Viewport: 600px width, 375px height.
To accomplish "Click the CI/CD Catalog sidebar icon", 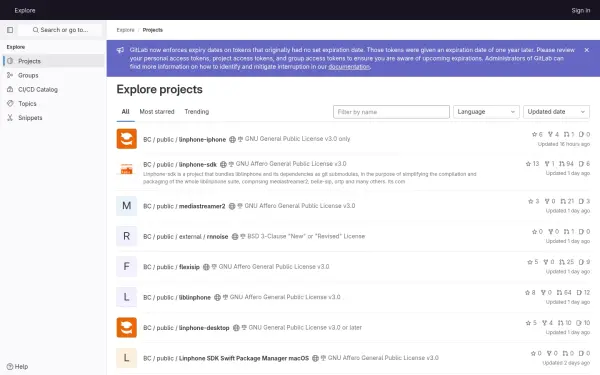I will [x=10, y=89].
